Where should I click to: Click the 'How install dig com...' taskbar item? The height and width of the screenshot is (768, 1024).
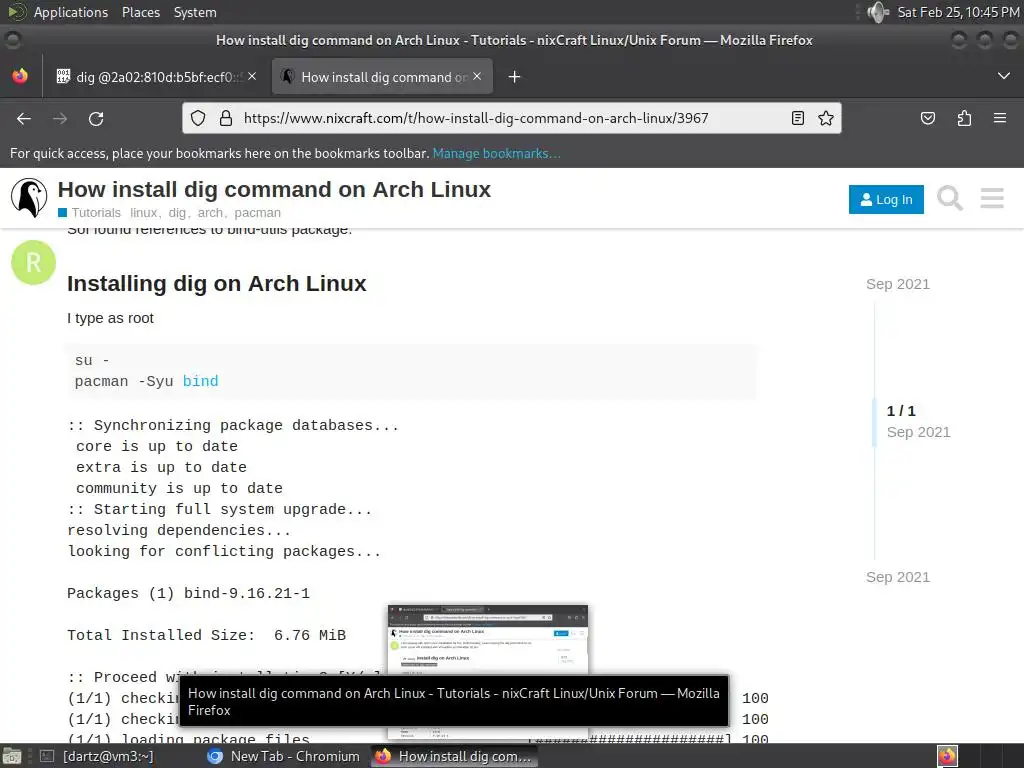[455, 756]
